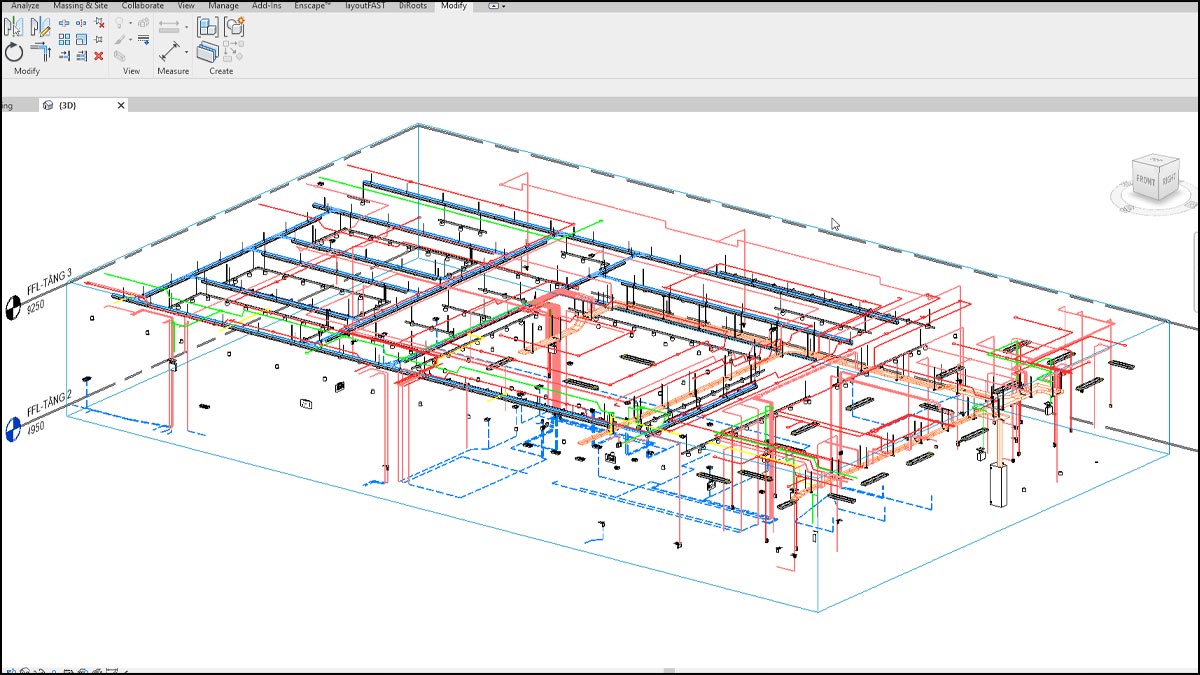Image resolution: width=1200 pixels, height=675 pixels.
Task: Click the Create Assembly icon
Action: (x=208, y=27)
